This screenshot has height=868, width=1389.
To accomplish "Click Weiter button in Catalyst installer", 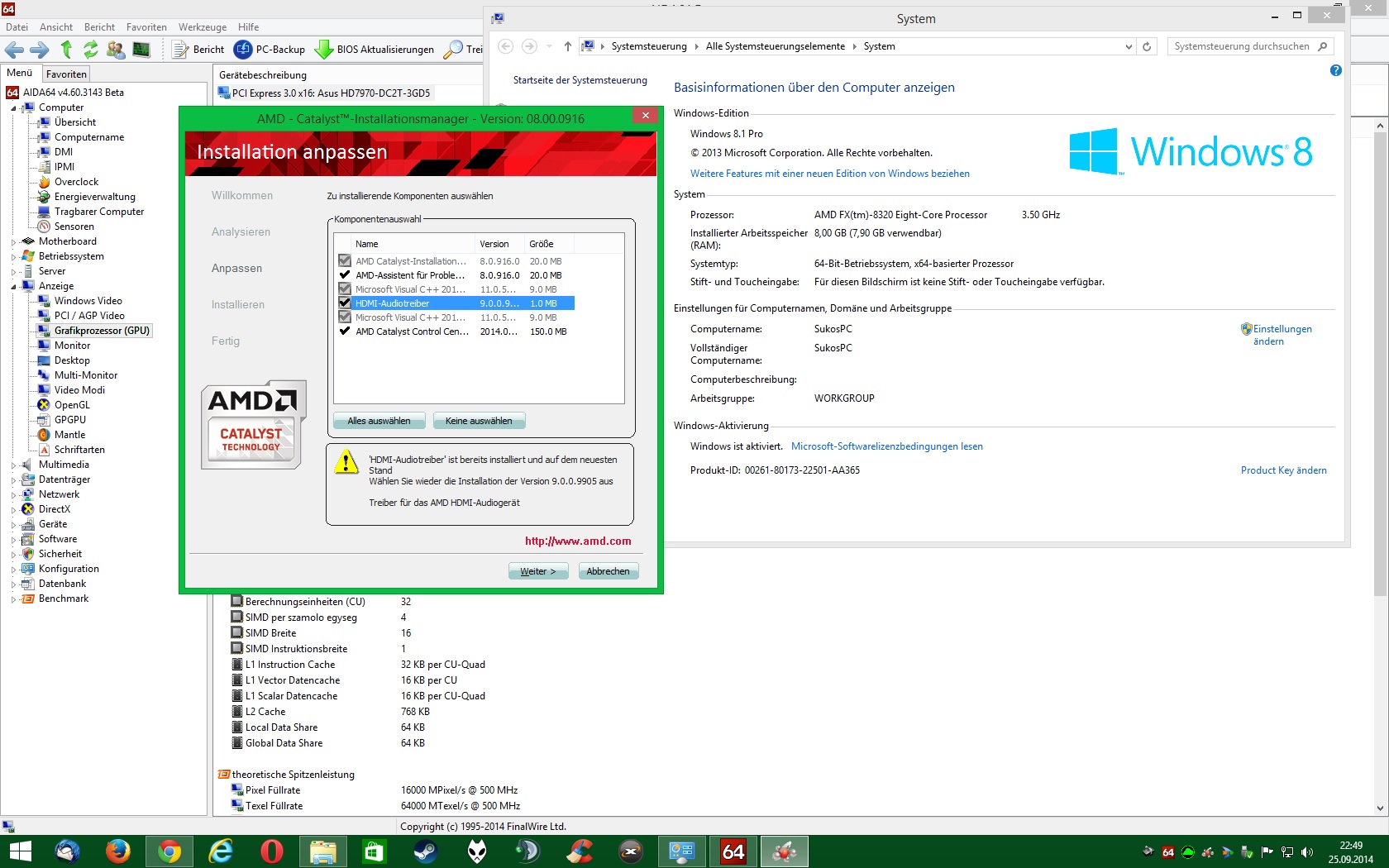I will (x=538, y=571).
